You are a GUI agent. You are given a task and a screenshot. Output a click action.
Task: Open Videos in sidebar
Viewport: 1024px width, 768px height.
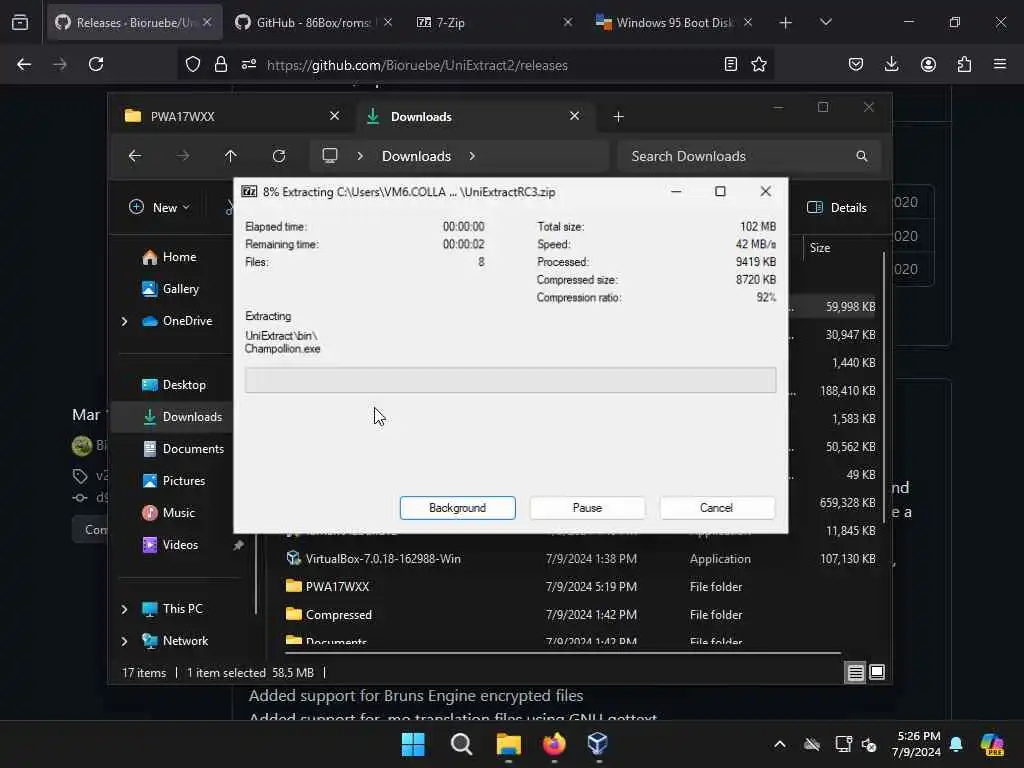coord(170,545)
